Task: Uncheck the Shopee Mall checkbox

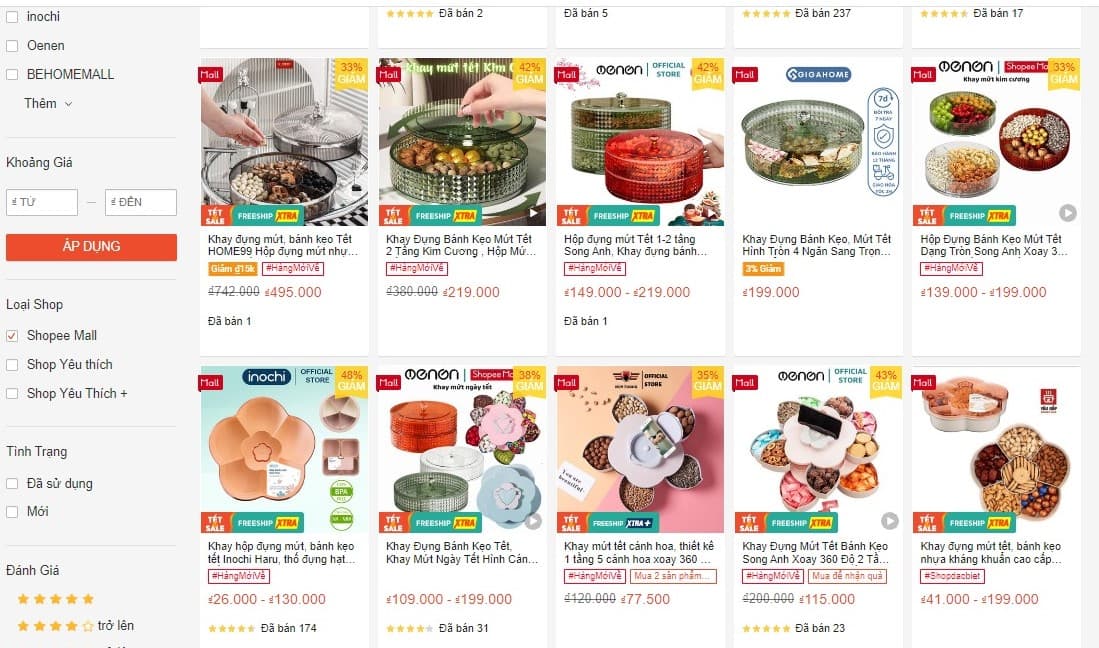Action: 12,336
